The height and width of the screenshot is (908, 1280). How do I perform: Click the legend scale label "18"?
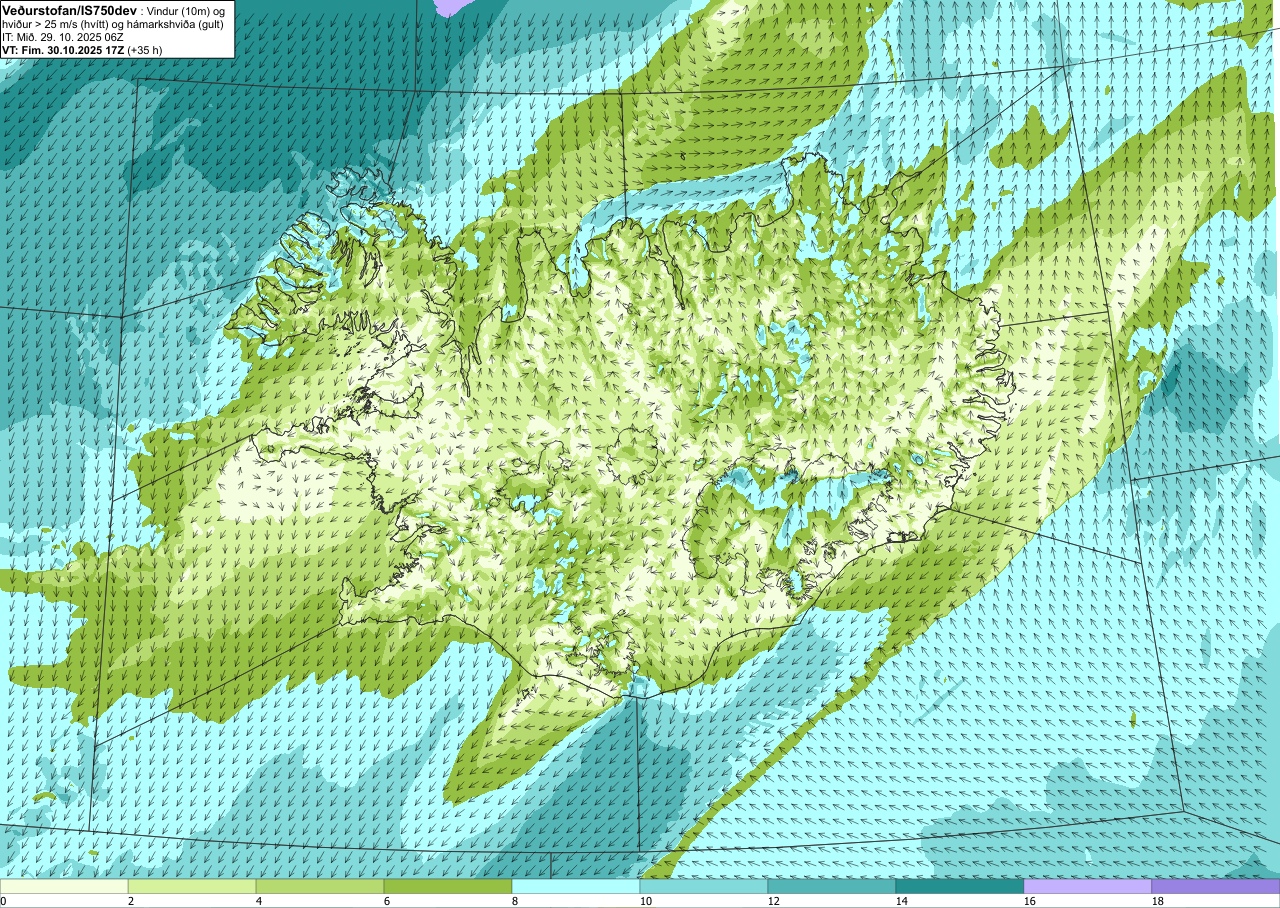1158,901
